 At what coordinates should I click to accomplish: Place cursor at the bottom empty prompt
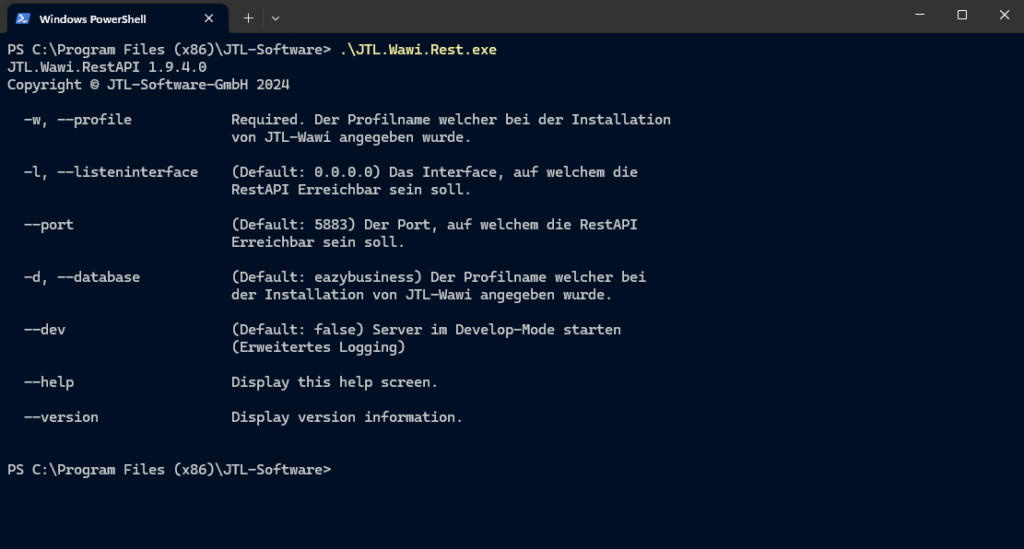tap(338, 469)
